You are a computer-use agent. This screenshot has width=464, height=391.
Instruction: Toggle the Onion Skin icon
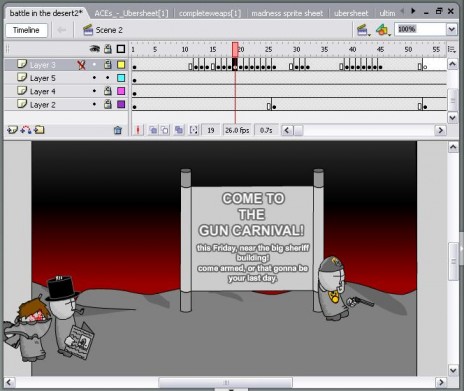(153, 130)
